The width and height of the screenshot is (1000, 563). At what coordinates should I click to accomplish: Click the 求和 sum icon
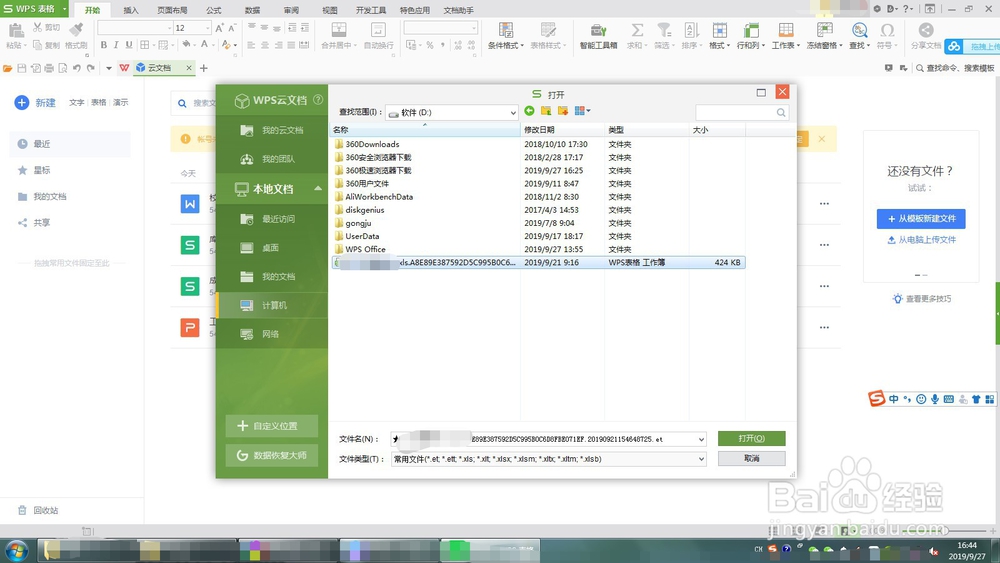pyautogui.click(x=636, y=36)
